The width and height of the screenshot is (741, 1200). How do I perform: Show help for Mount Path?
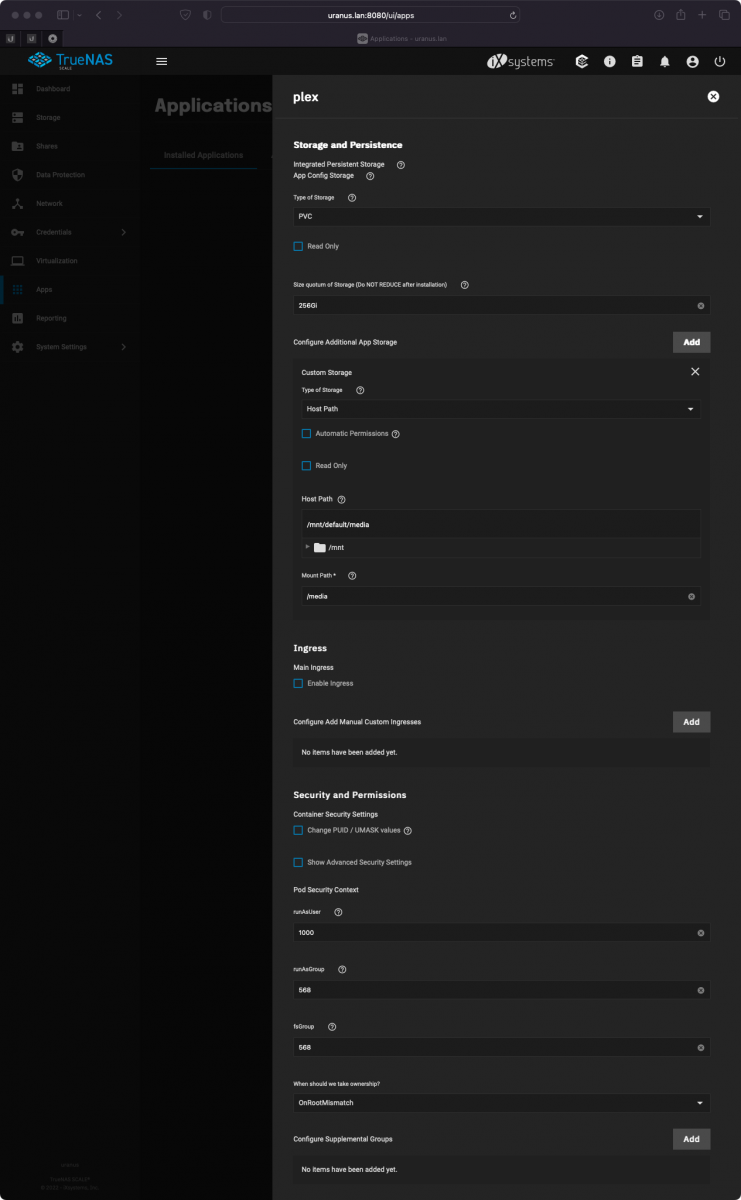352,576
